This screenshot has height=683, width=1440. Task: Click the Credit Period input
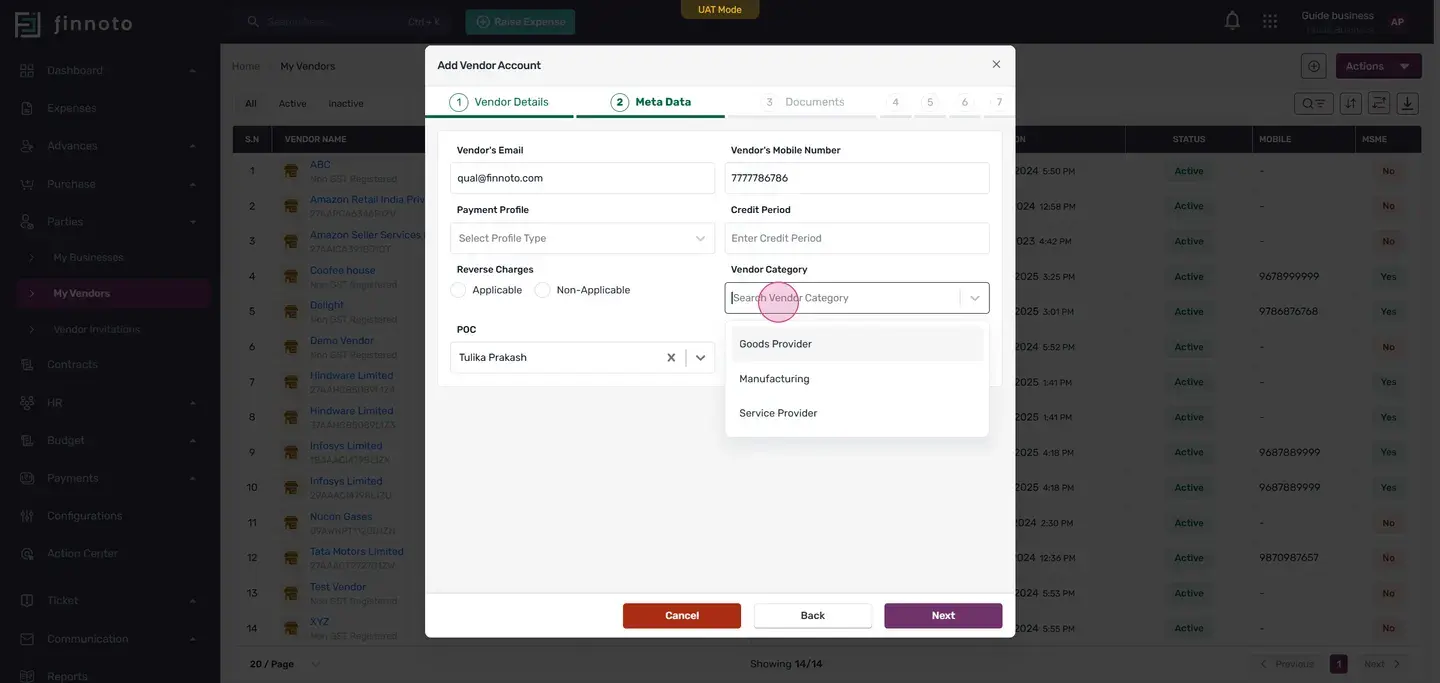tap(857, 238)
